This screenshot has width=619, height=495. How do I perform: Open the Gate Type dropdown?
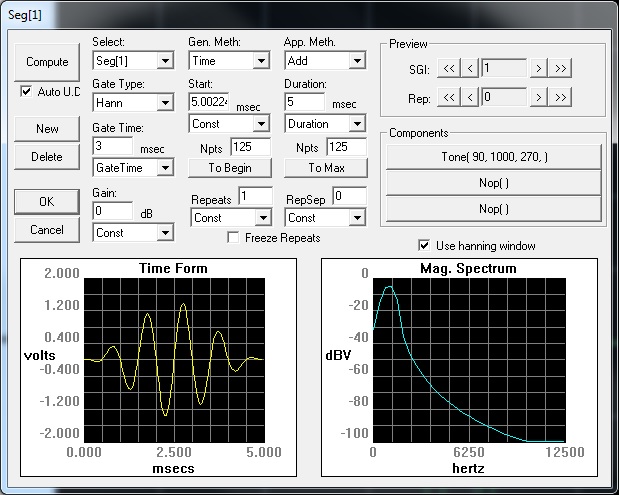[164, 102]
